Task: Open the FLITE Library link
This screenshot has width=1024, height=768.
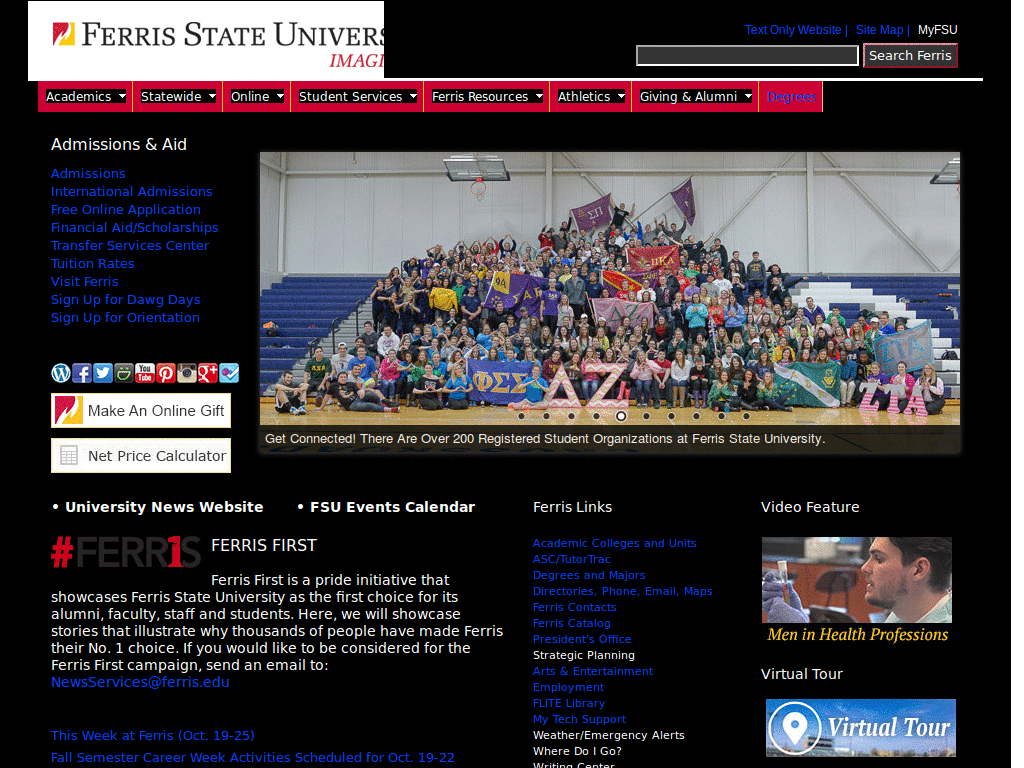Action: (x=569, y=703)
